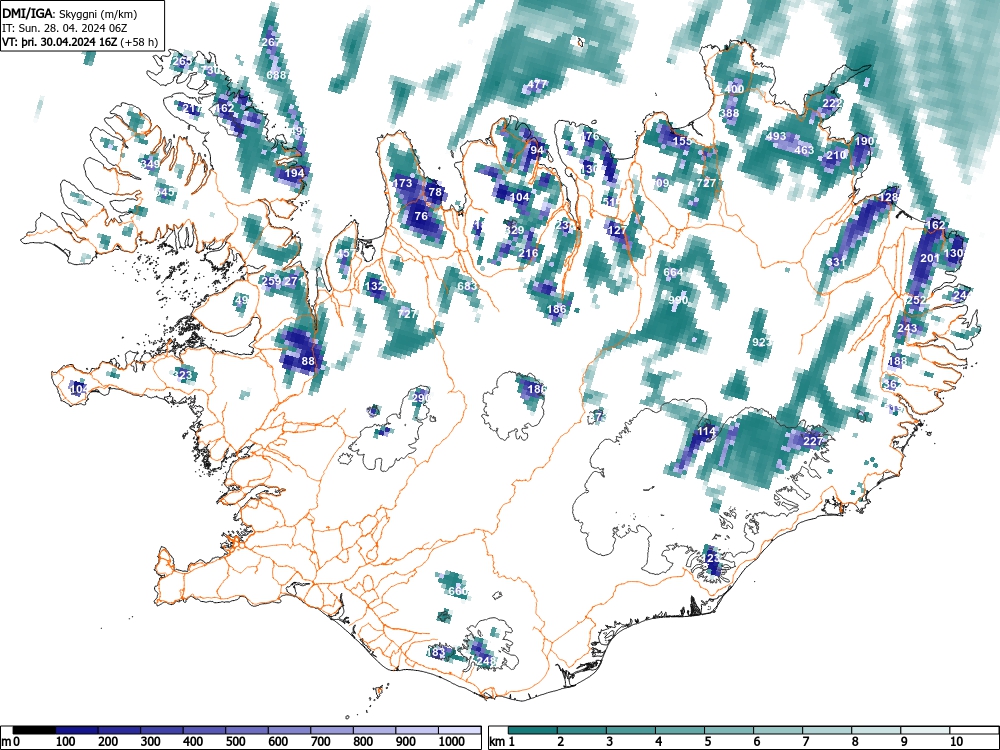This screenshot has height=750, width=1000.
Task: Click the 'km' unit label on the legend
Action: tap(497, 742)
